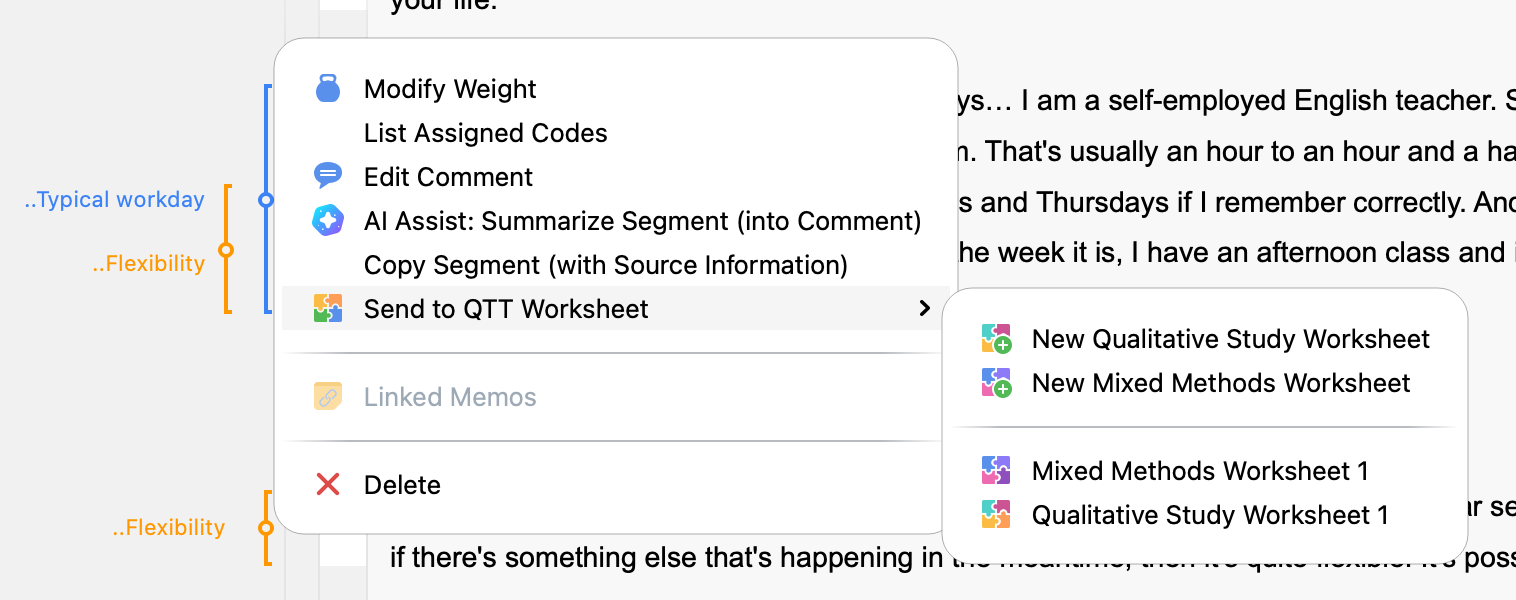Open Qualitative Study Worksheet 1
The image size is (1516, 600).
1210,515
